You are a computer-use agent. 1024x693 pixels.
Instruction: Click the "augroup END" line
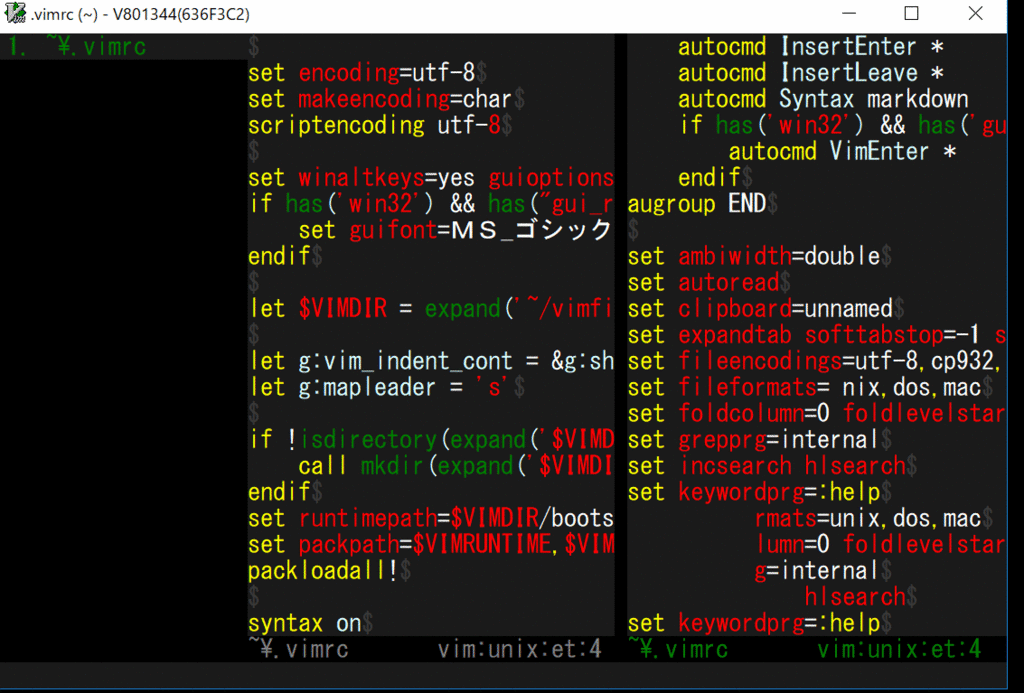point(703,204)
